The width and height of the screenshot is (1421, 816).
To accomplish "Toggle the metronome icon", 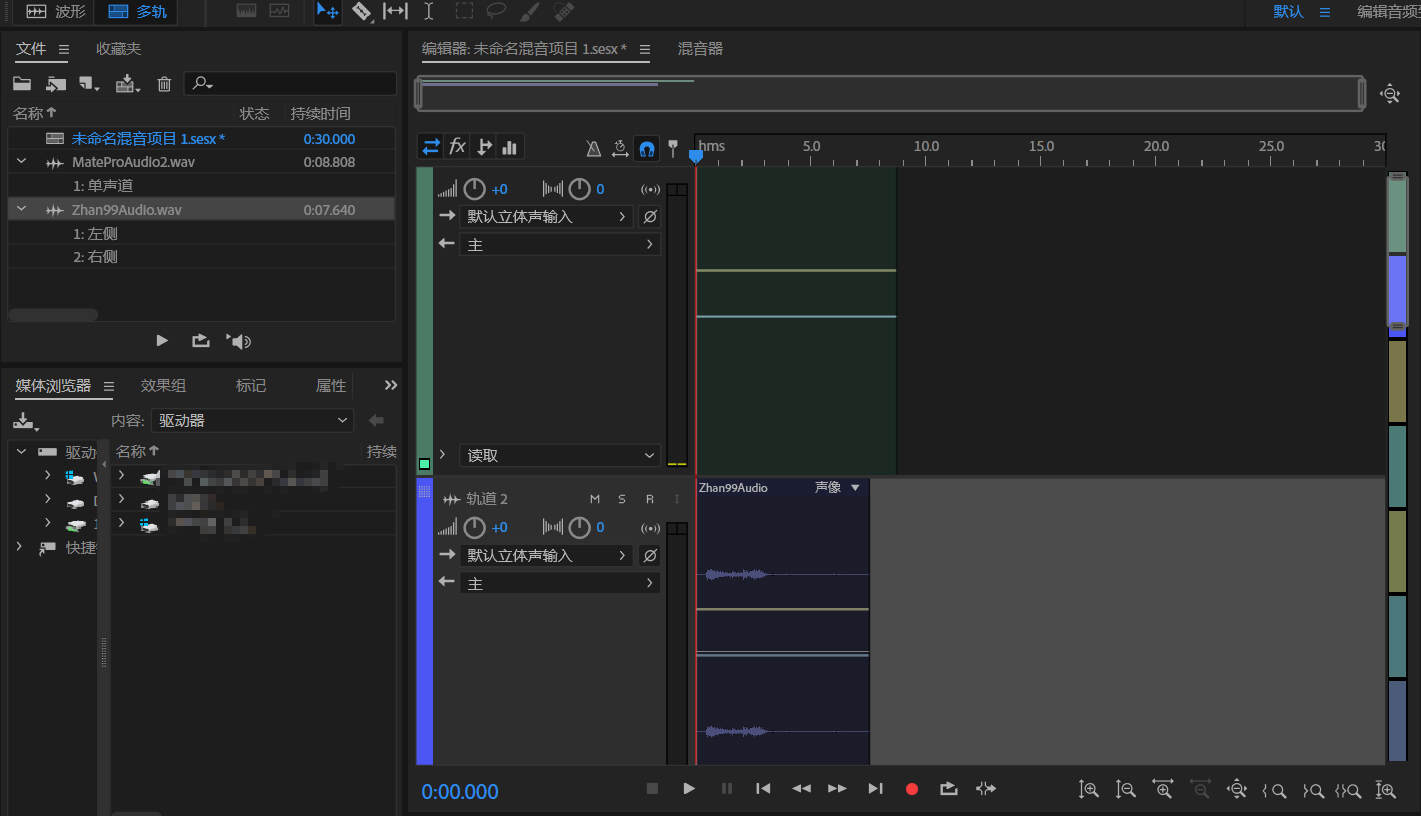I will click(x=593, y=148).
